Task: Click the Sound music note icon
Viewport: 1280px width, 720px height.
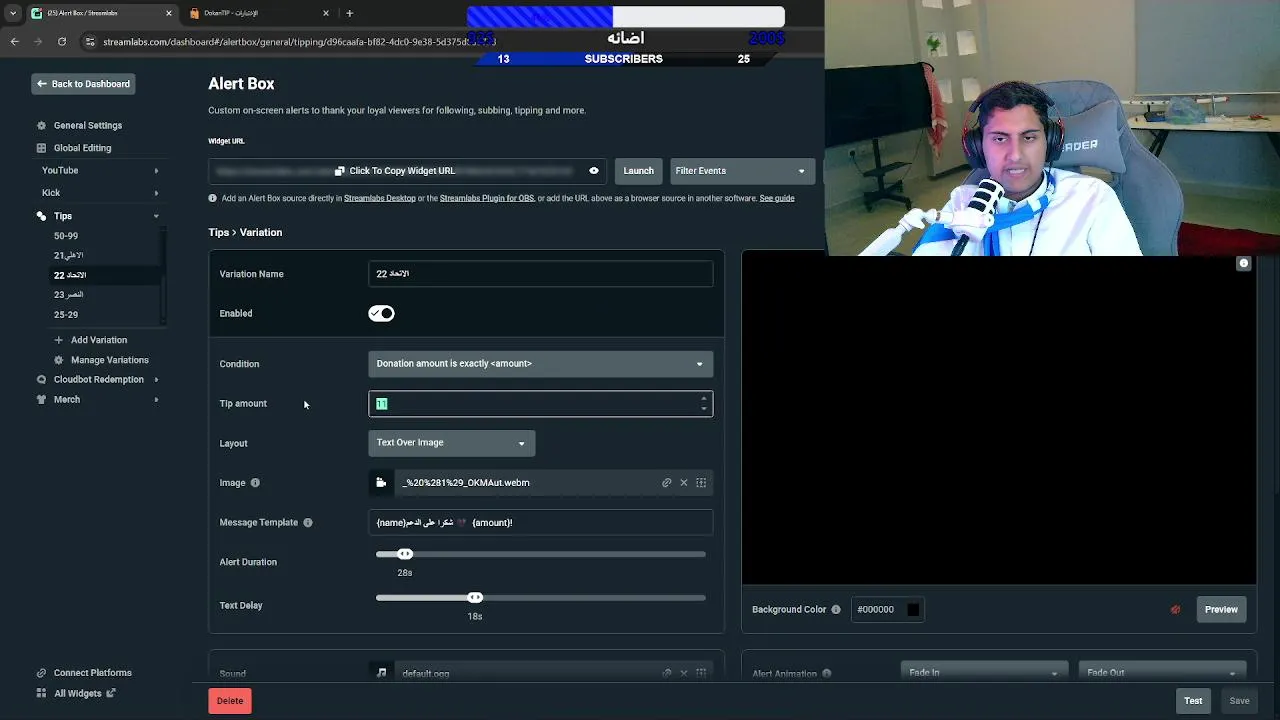Action: [381, 674]
